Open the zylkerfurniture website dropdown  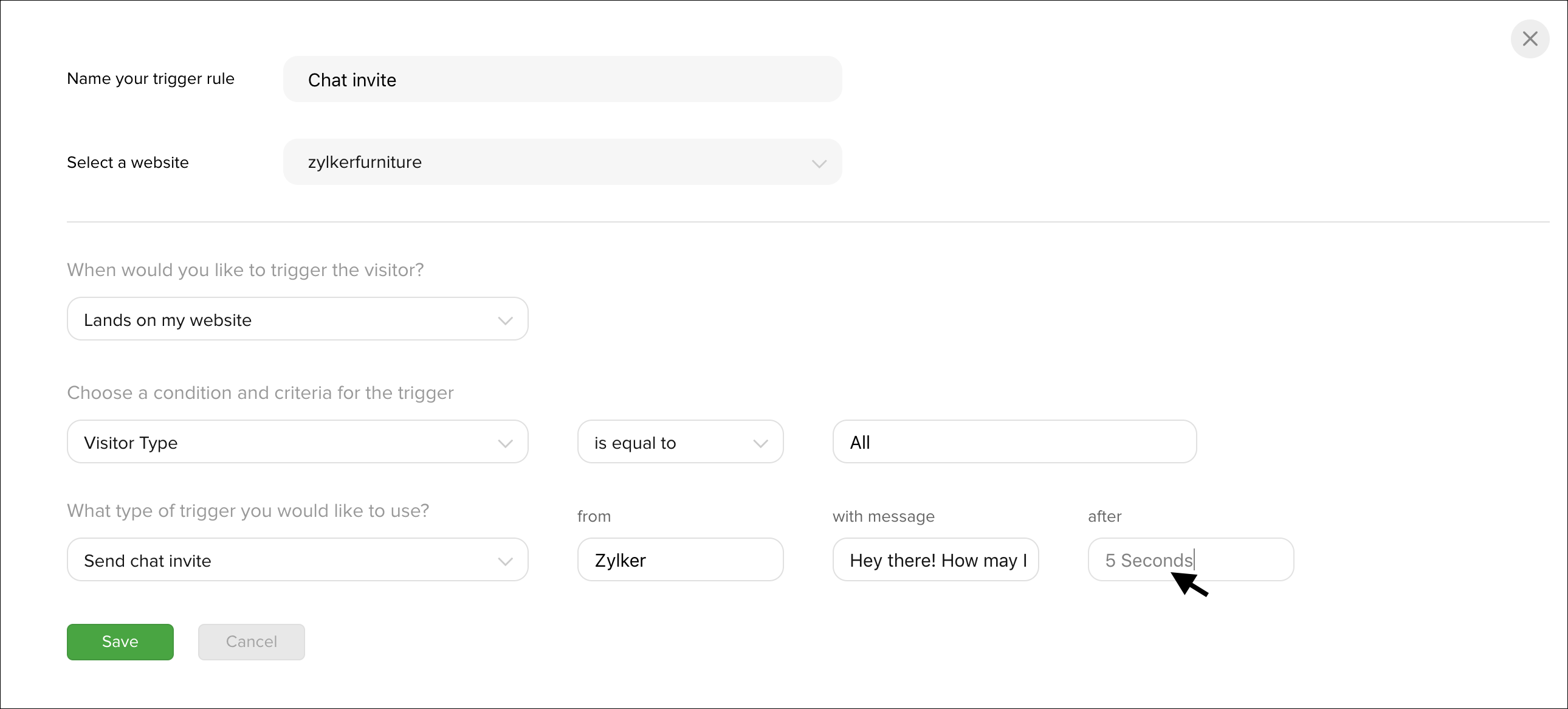(x=562, y=162)
